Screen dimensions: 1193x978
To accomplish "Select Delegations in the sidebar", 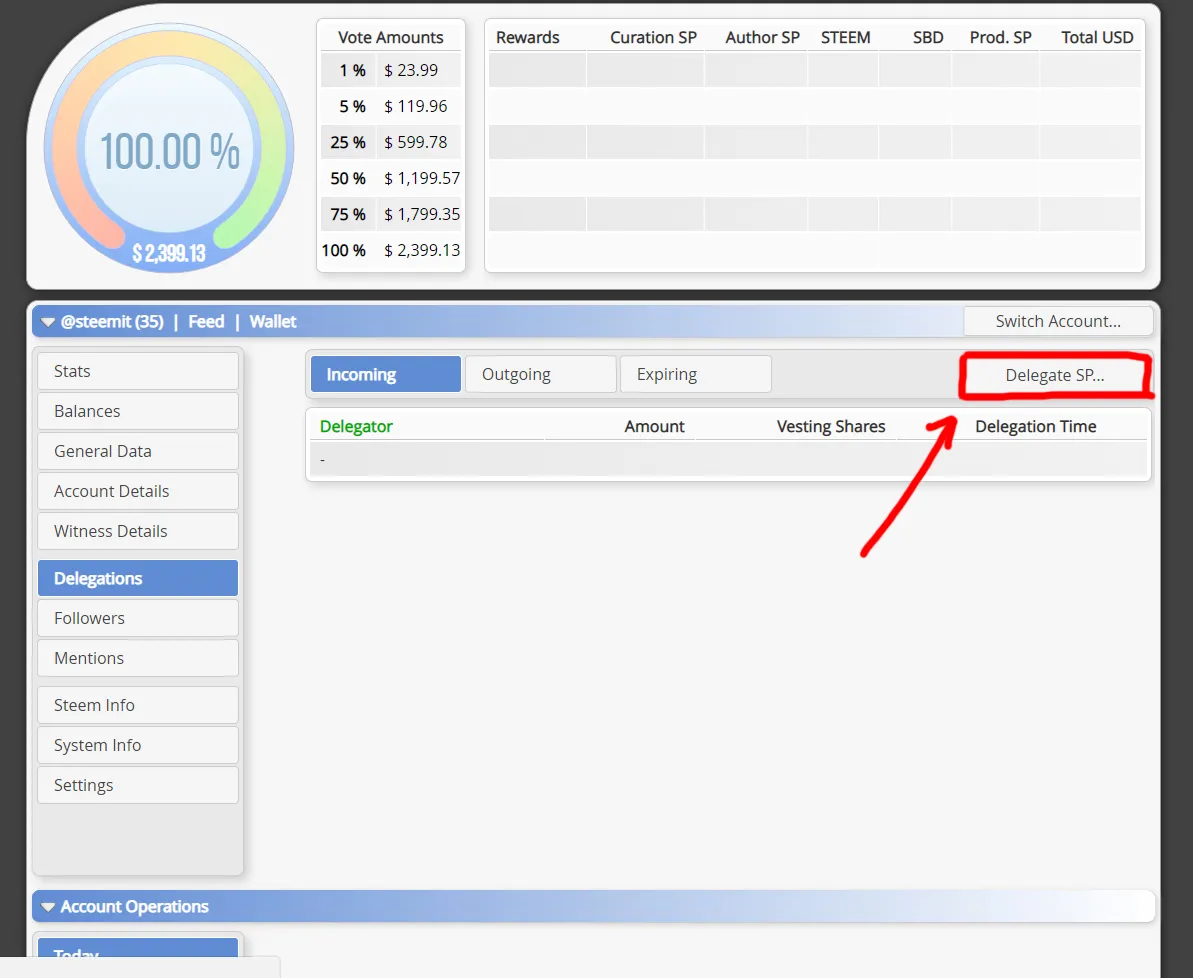I will [x=138, y=578].
